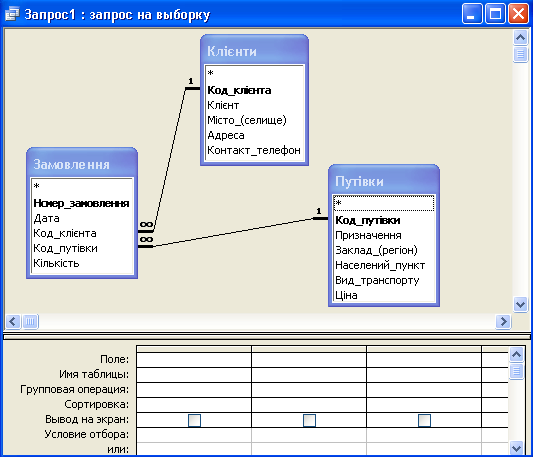Click the tables pane vertical scrollbar thumb
Viewport: 533px width, 457px height.
click(x=520, y=54)
